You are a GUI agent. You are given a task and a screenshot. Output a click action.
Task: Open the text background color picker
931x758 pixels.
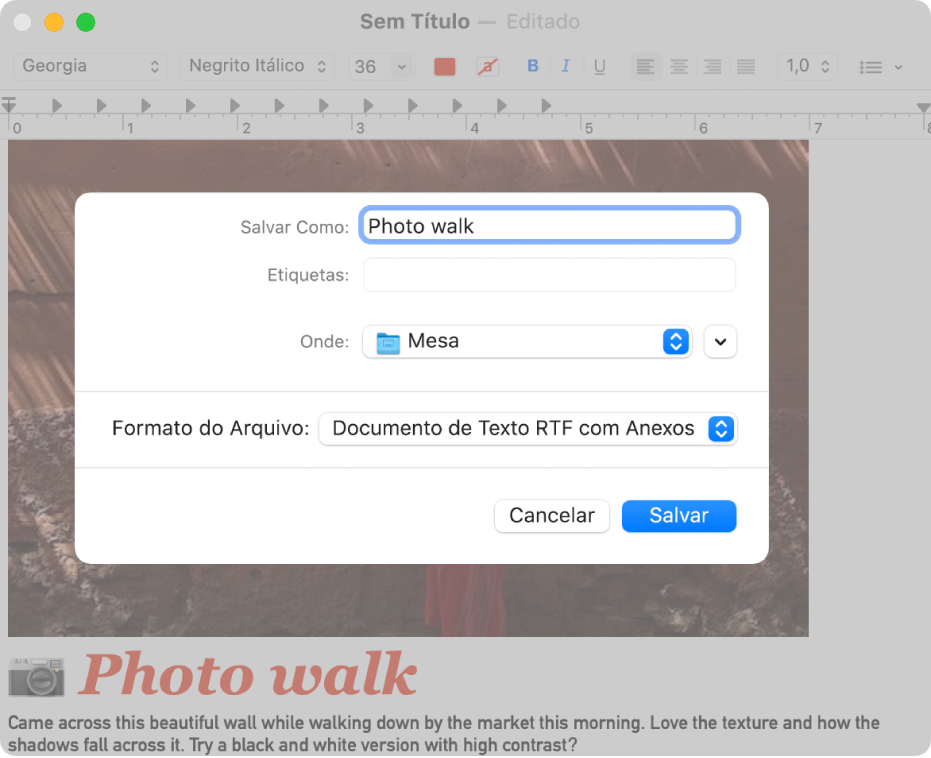[x=487, y=66]
